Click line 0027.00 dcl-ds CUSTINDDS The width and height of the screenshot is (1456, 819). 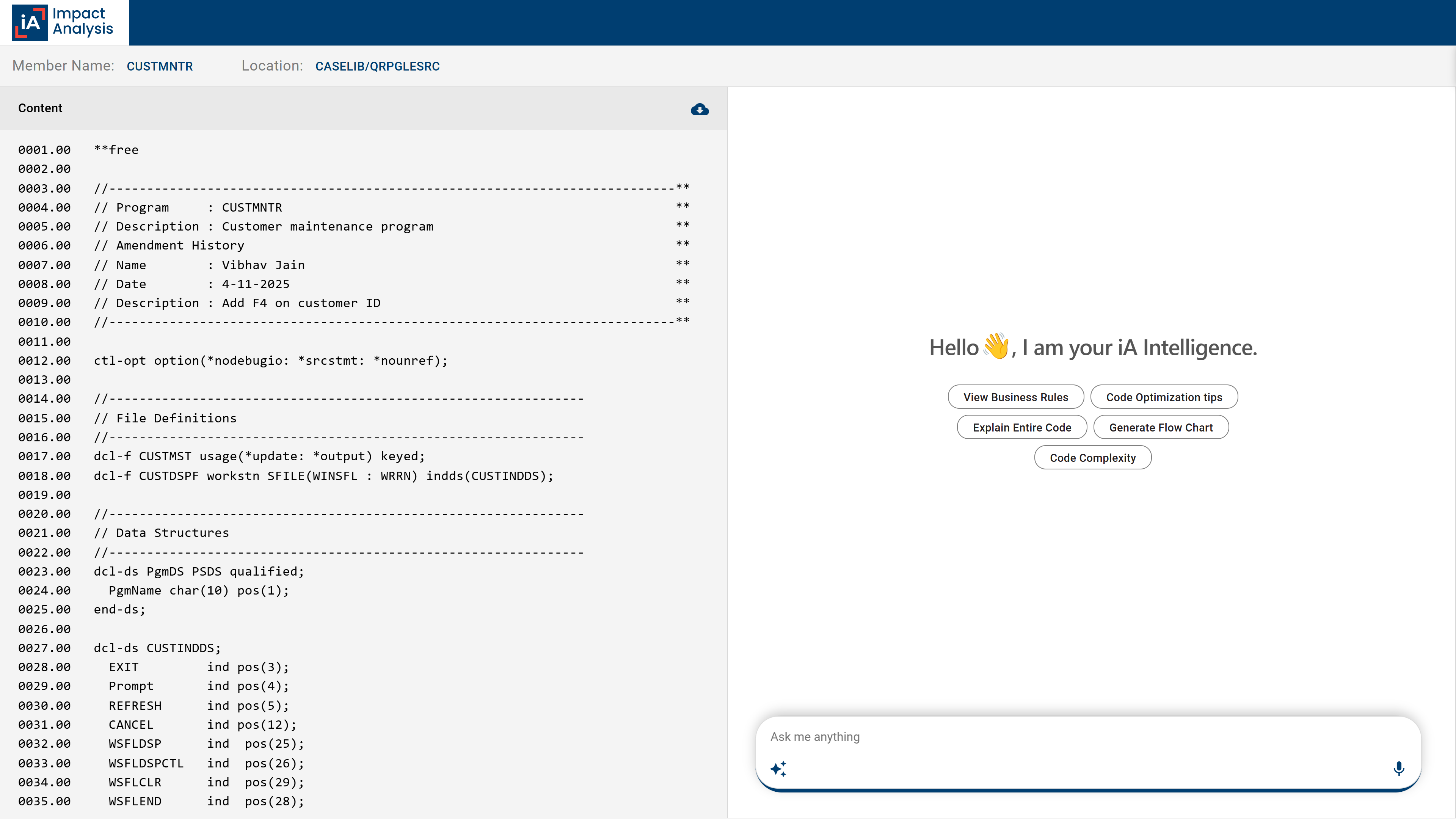click(158, 648)
